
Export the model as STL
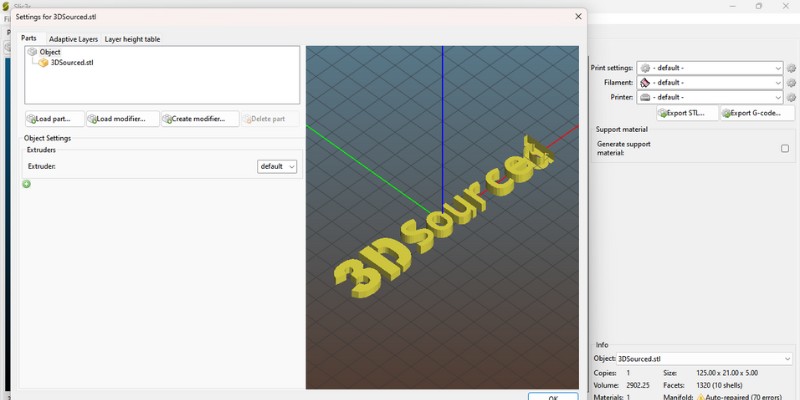point(687,114)
